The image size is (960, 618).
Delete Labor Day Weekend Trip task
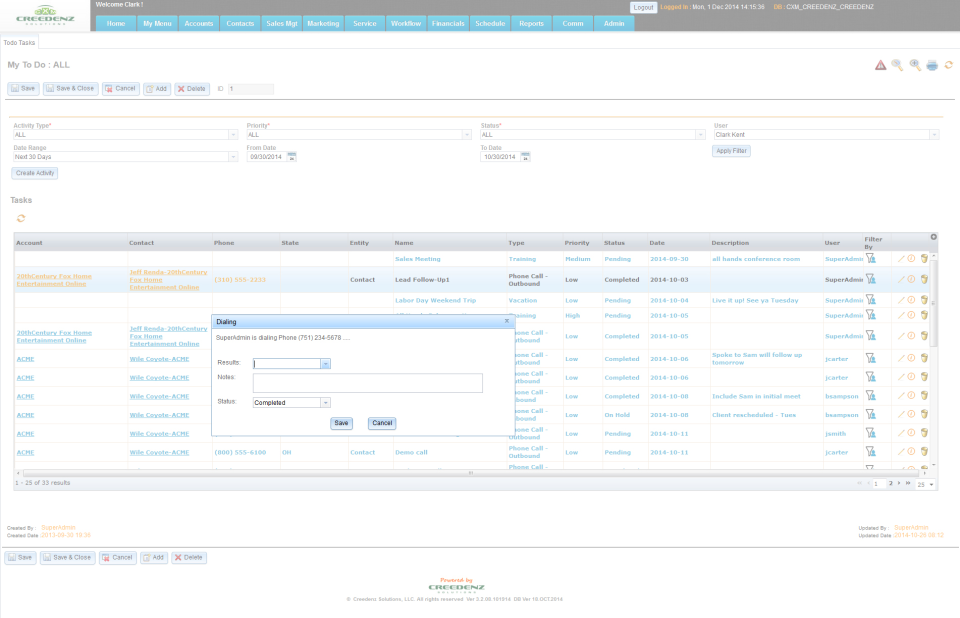924,300
